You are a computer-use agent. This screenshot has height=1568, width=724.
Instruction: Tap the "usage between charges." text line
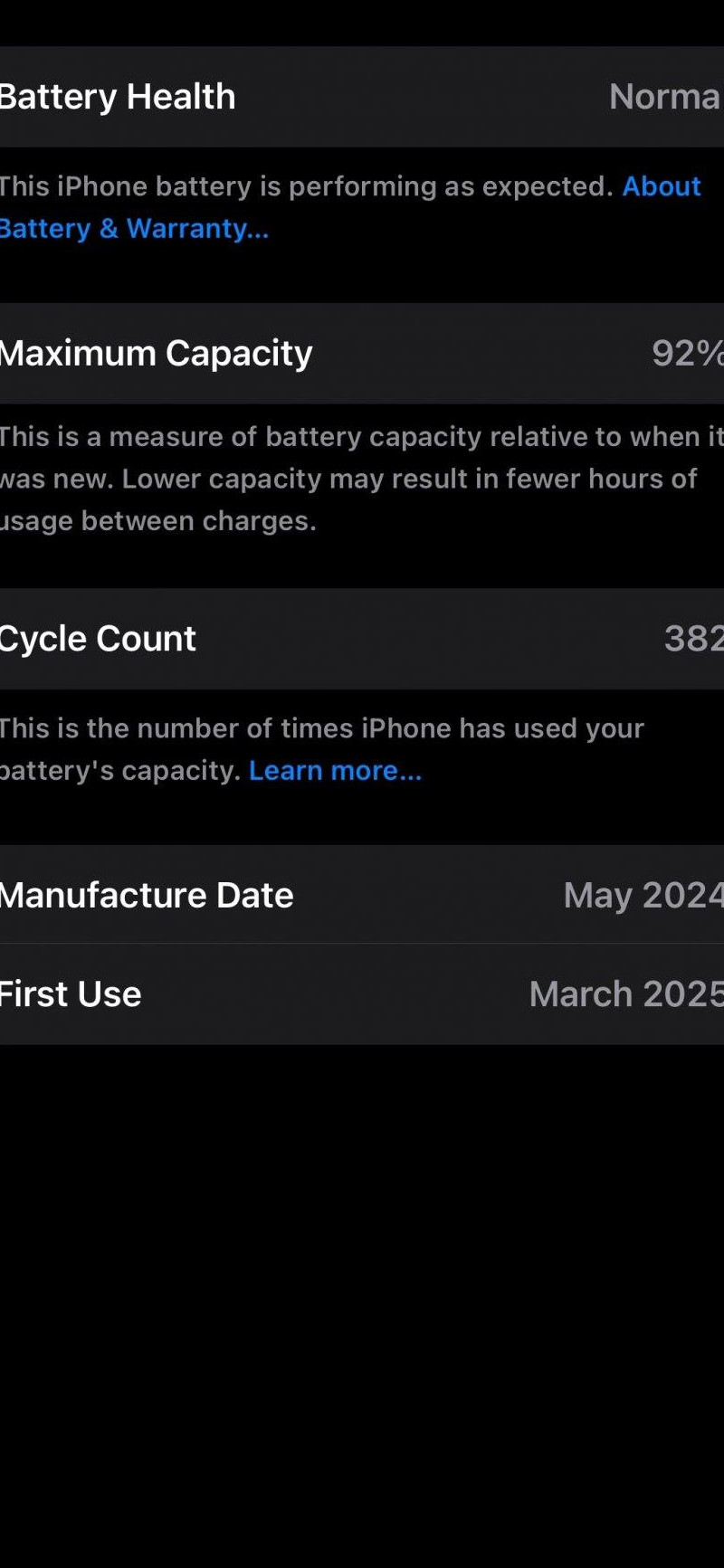(158, 521)
